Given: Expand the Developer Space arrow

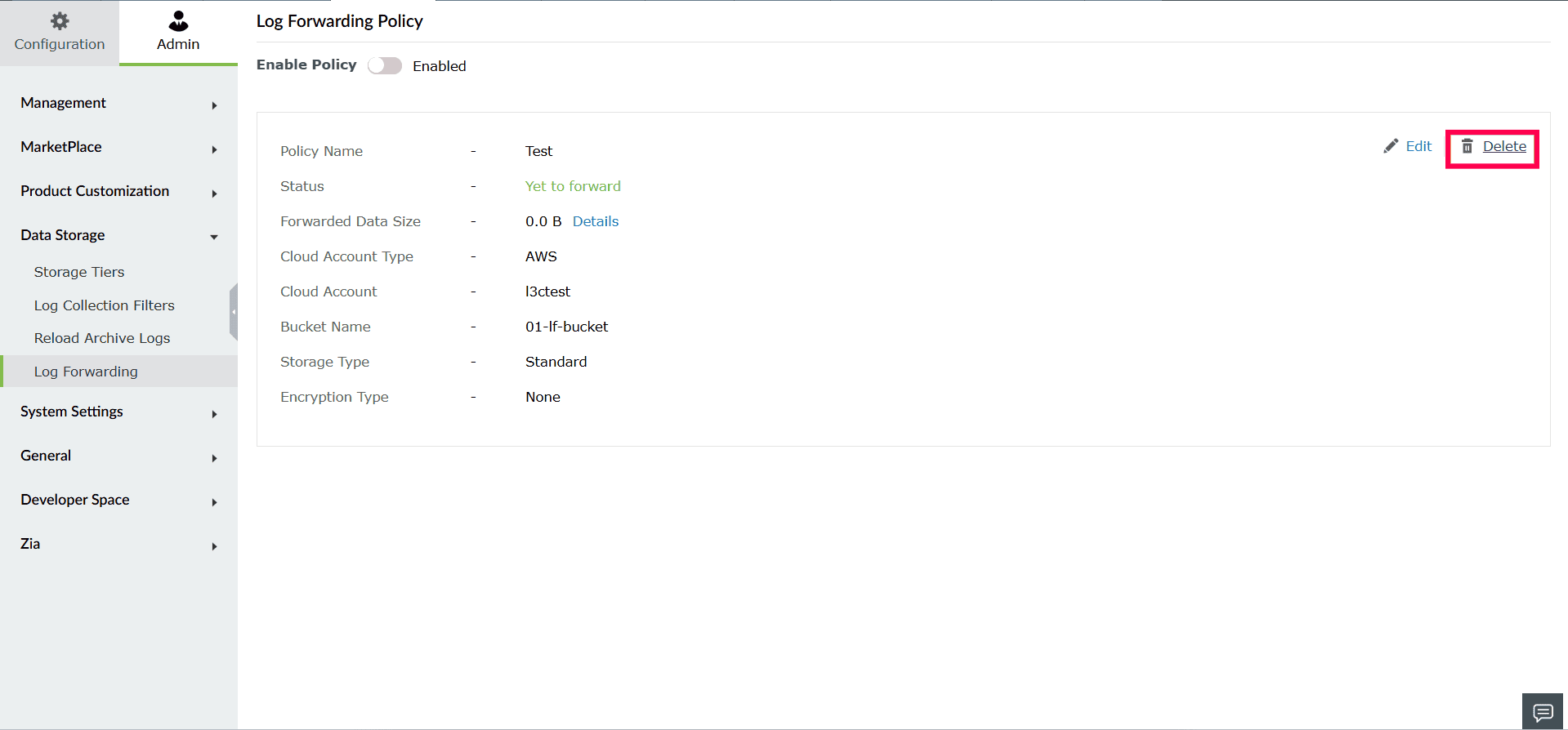Looking at the screenshot, I should [214, 502].
